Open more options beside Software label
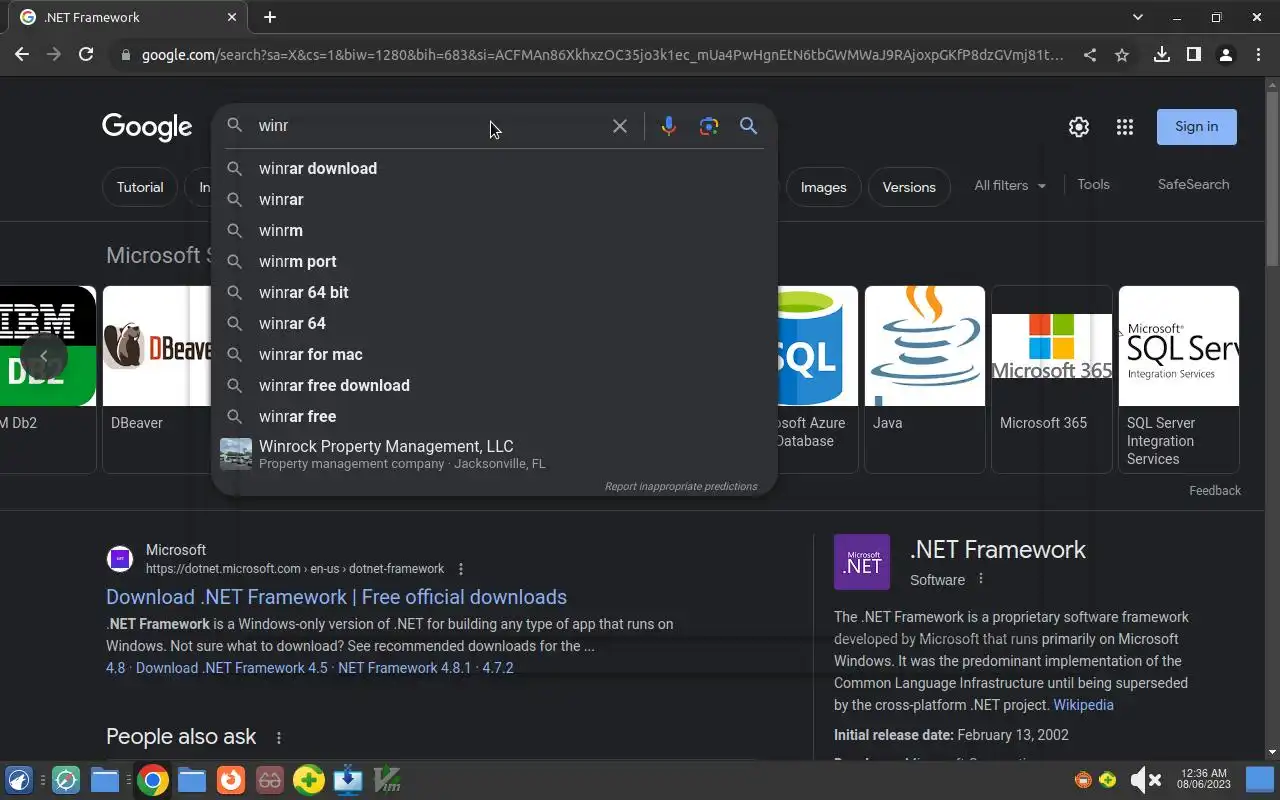Viewport: 1280px width, 800px height. pyautogui.click(x=981, y=579)
